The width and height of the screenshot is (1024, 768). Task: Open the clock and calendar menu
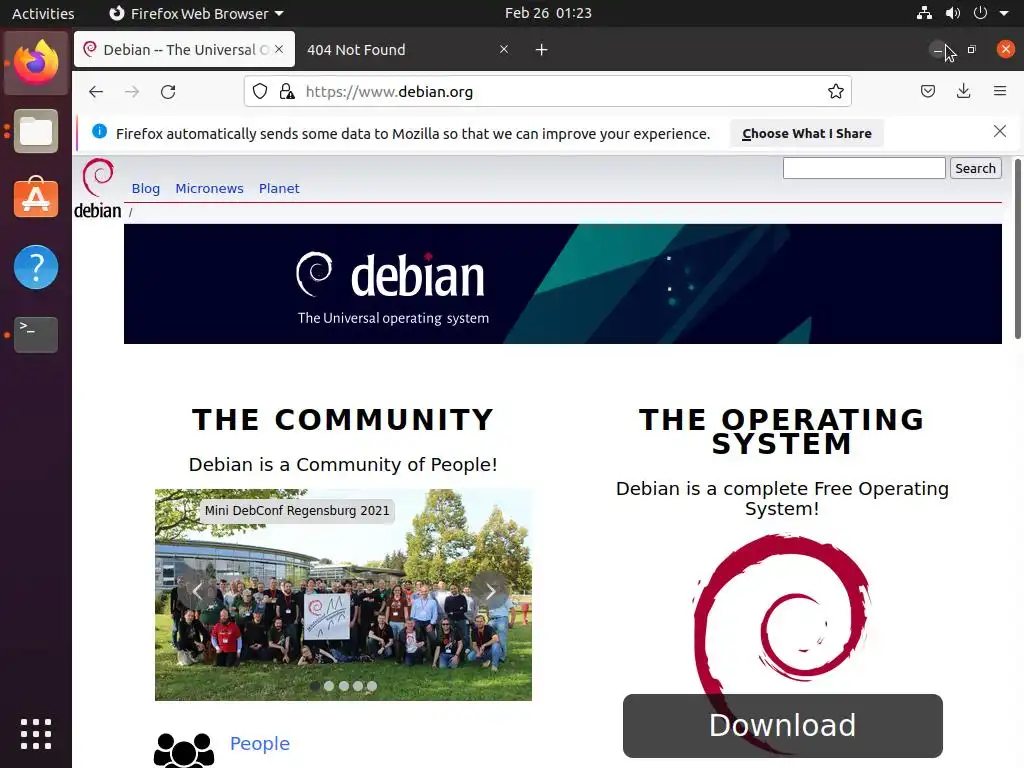tap(548, 13)
